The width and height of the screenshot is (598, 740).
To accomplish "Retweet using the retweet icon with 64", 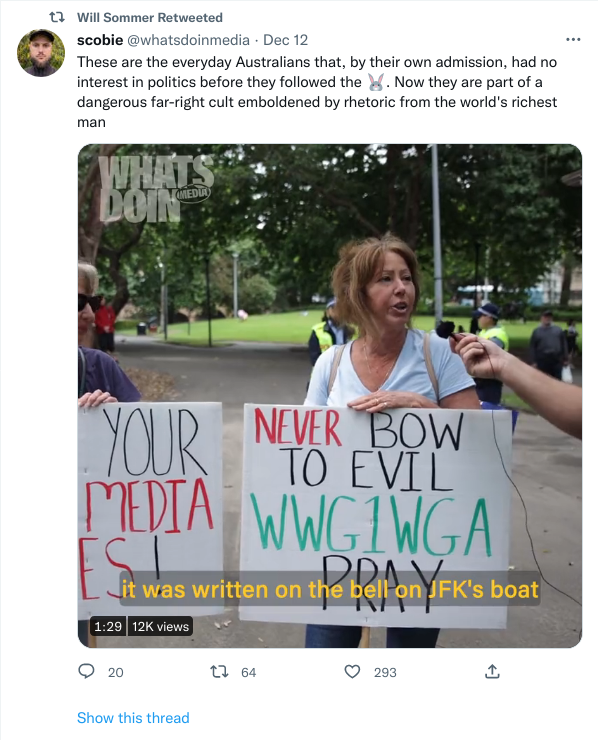I will point(219,671).
